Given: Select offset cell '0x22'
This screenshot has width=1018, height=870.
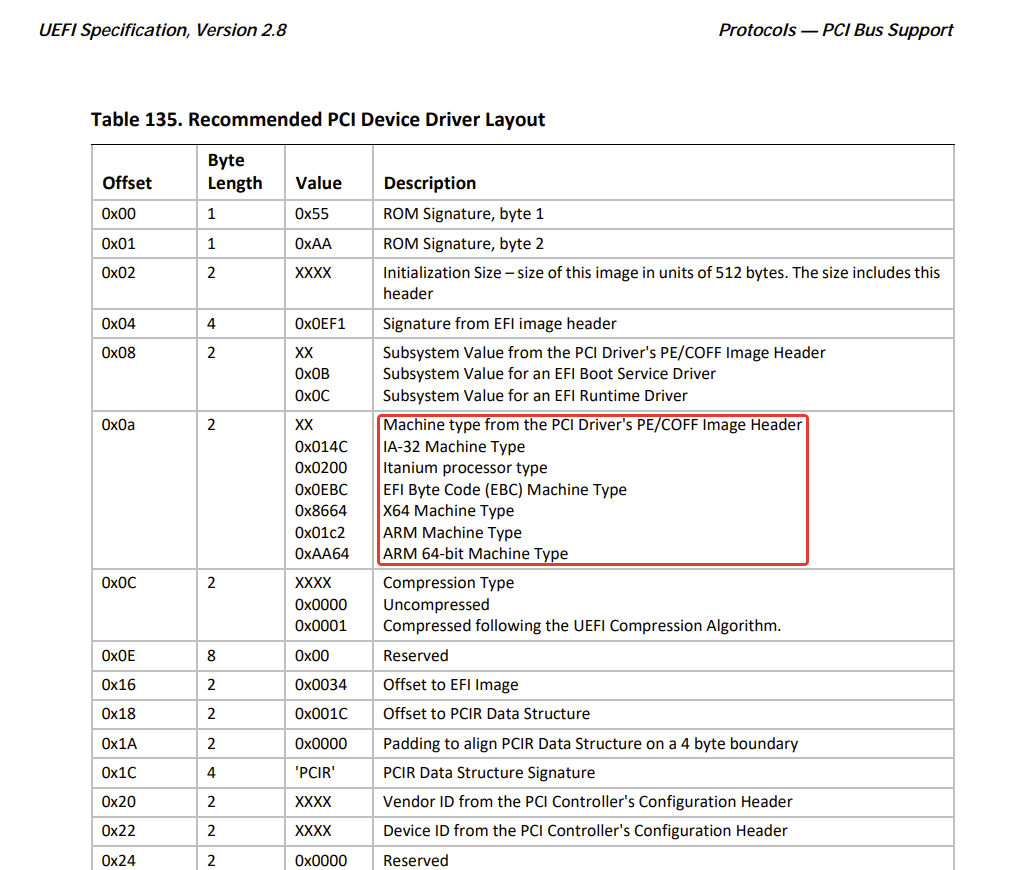Looking at the screenshot, I should tap(119, 830).
